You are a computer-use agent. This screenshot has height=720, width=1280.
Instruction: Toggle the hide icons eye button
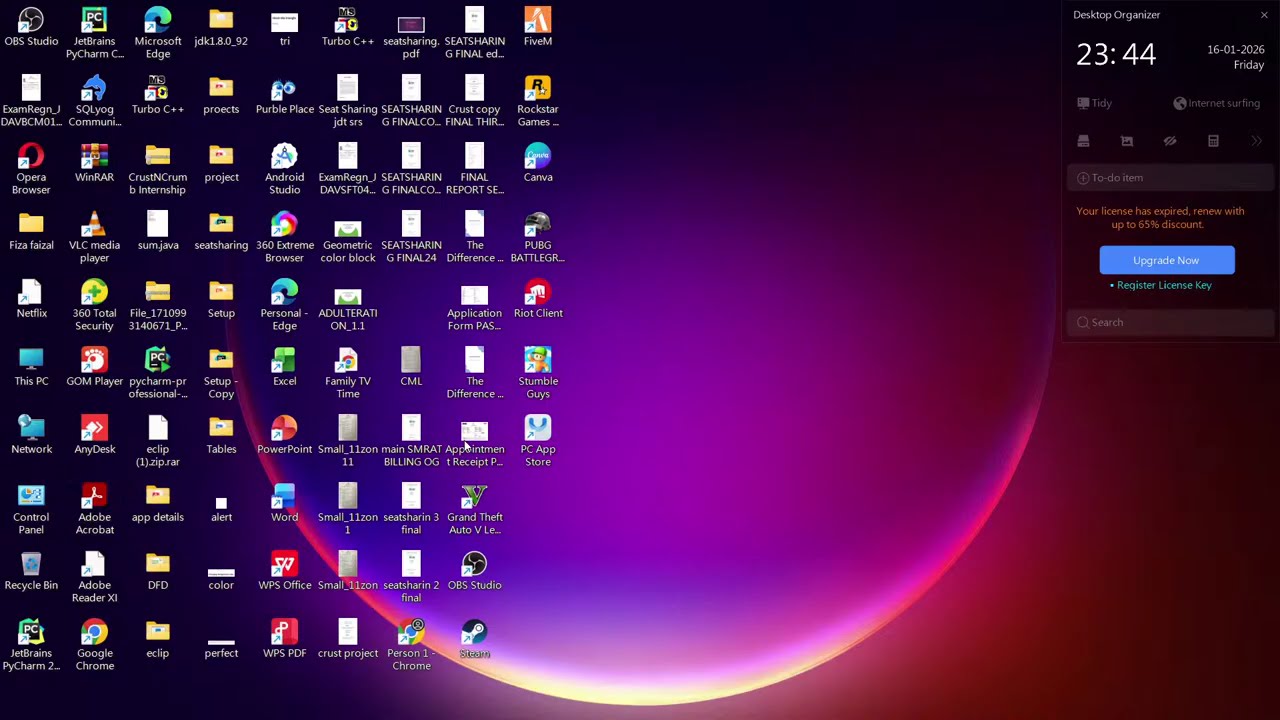click(x=1170, y=141)
